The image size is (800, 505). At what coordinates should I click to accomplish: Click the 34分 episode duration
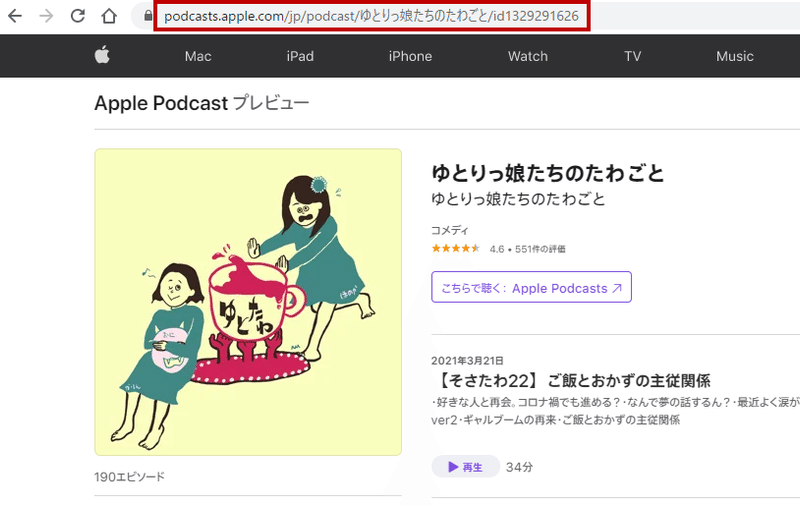click(x=519, y=467)
